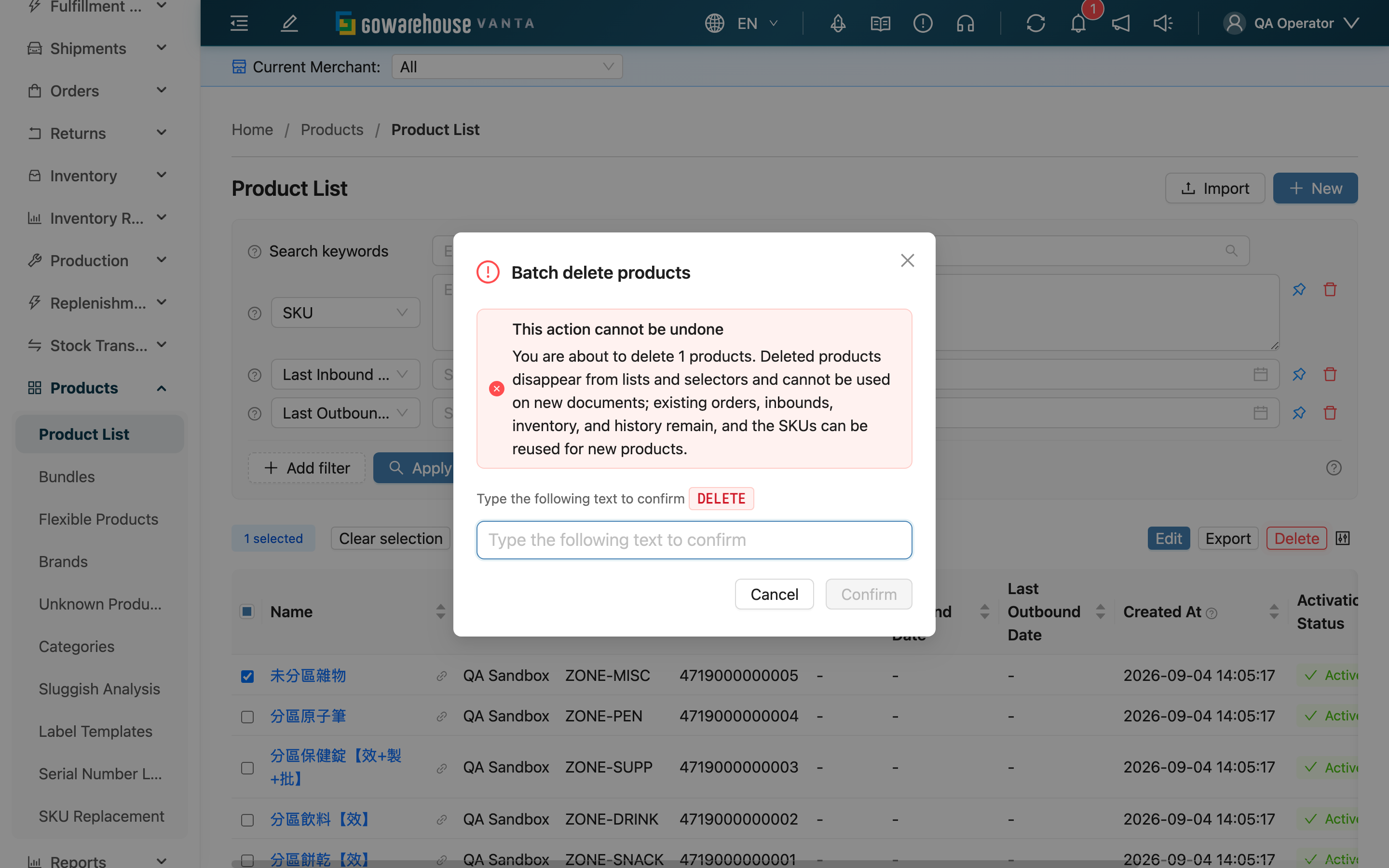
Task: Open the 分區原子筆 product link
Action: (308, 717)
